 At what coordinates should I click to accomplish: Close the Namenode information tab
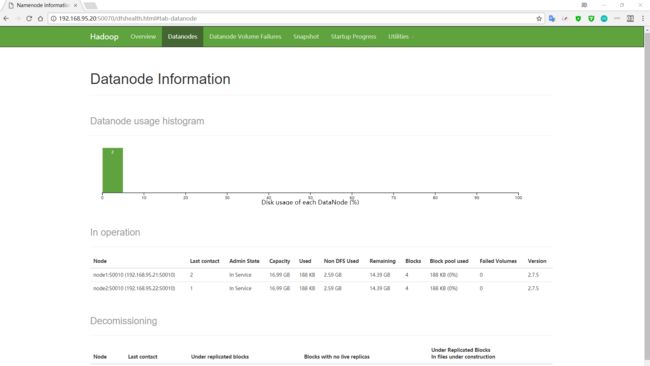point(75,5)
